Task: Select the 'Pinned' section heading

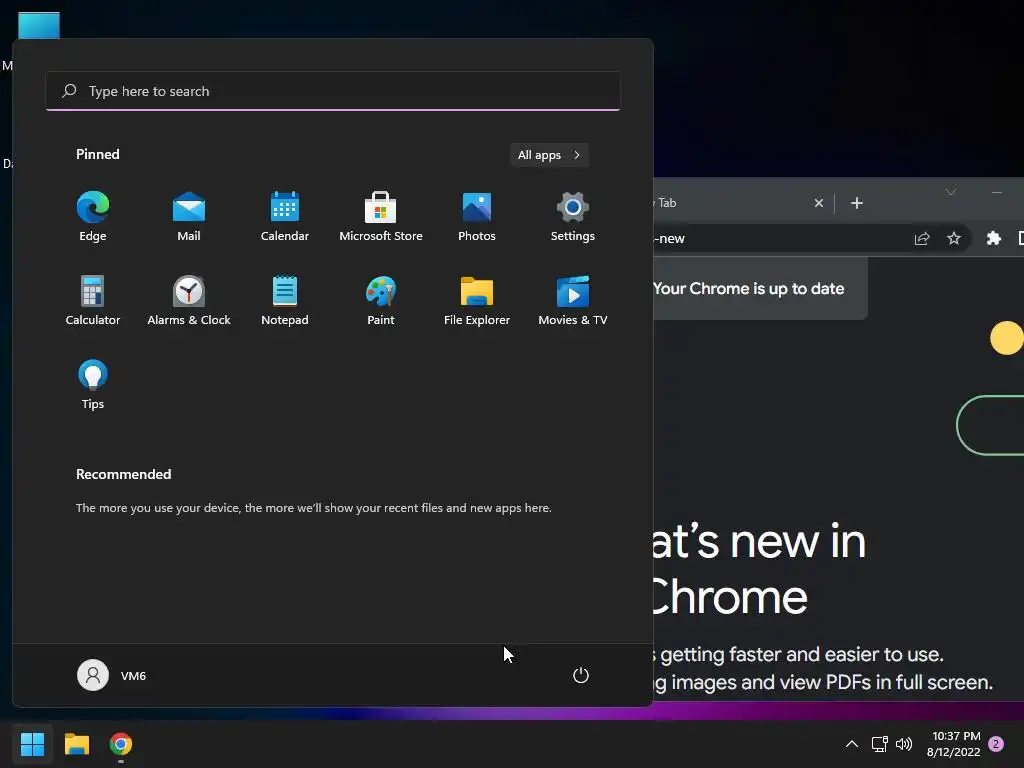Action: pyautogui.click(x=98, y=154)
